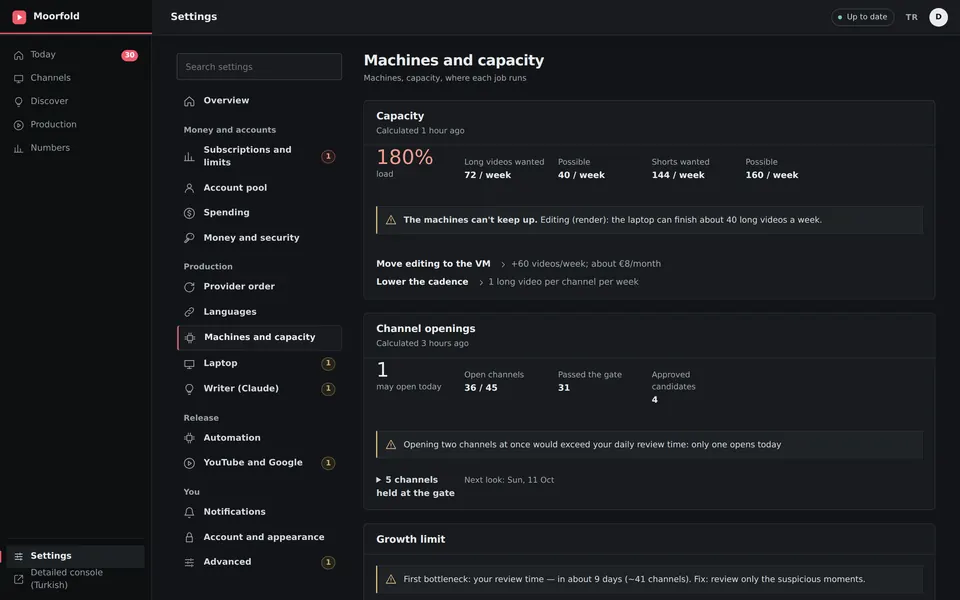Click the Search settings field
This screenshot has width=960, height=600.
pyautogui.click(x=259, y=67)
